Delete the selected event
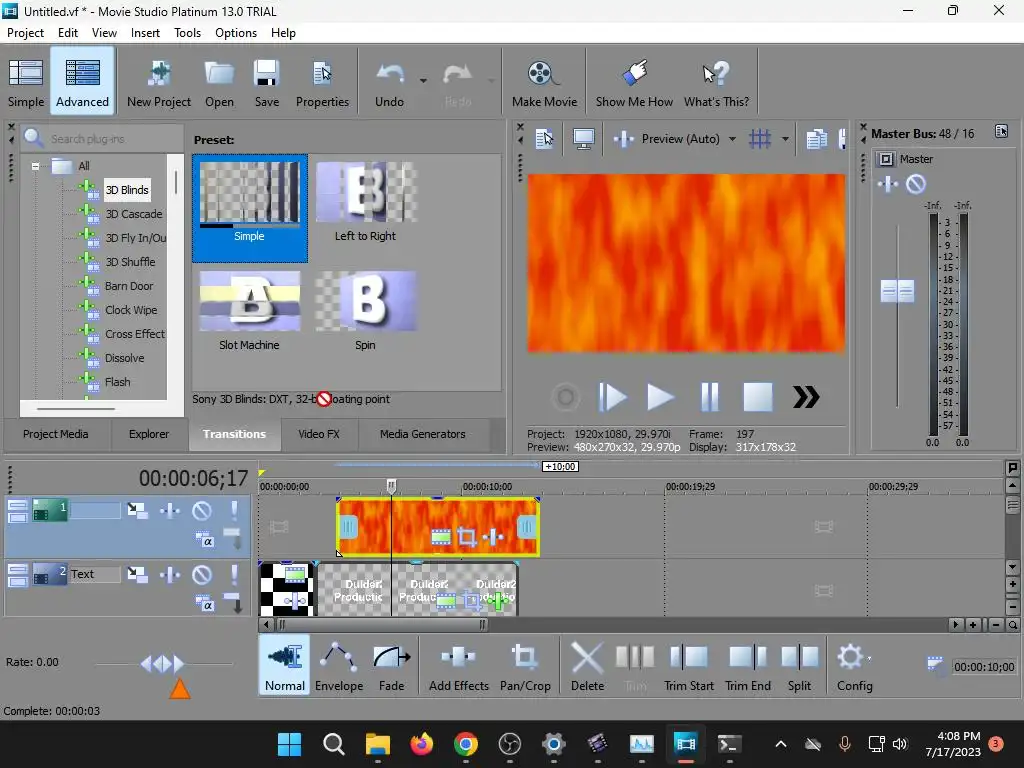1024x768 pixels. point(587,667)
